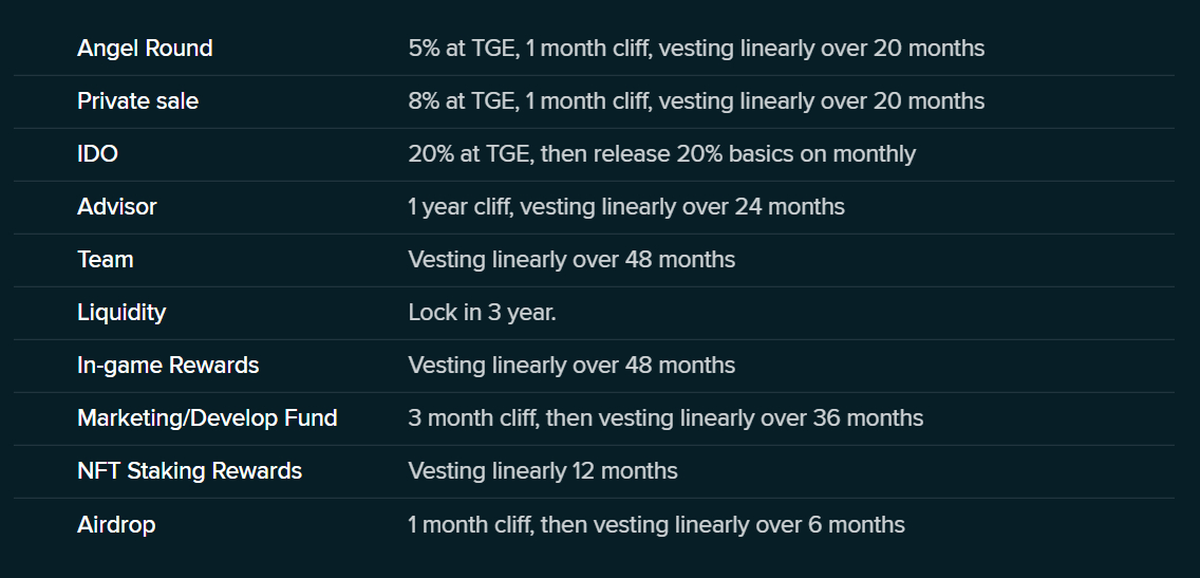
Task: Click the IDO row label
Action: pos(98,154)
